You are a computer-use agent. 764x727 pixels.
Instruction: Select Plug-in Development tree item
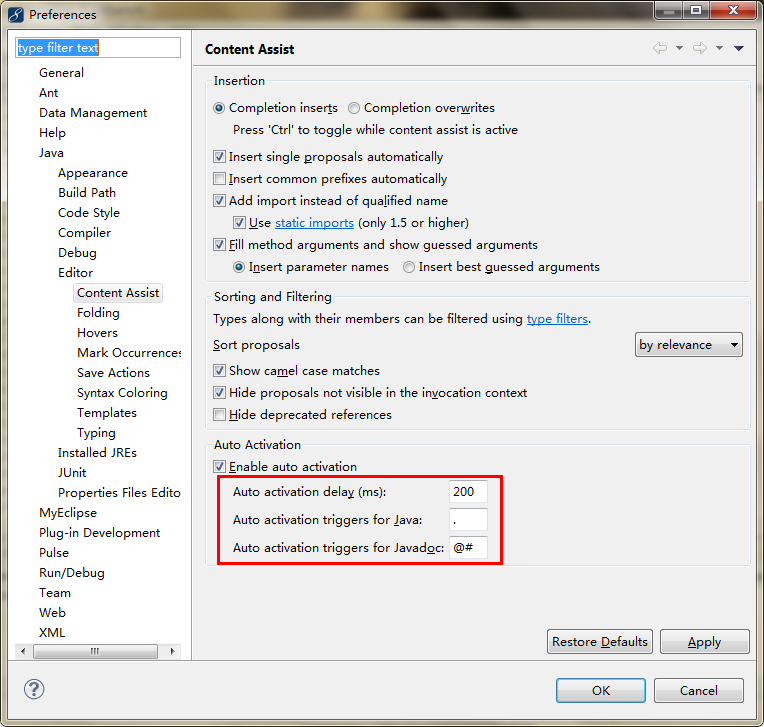click(x=99, y=533)
